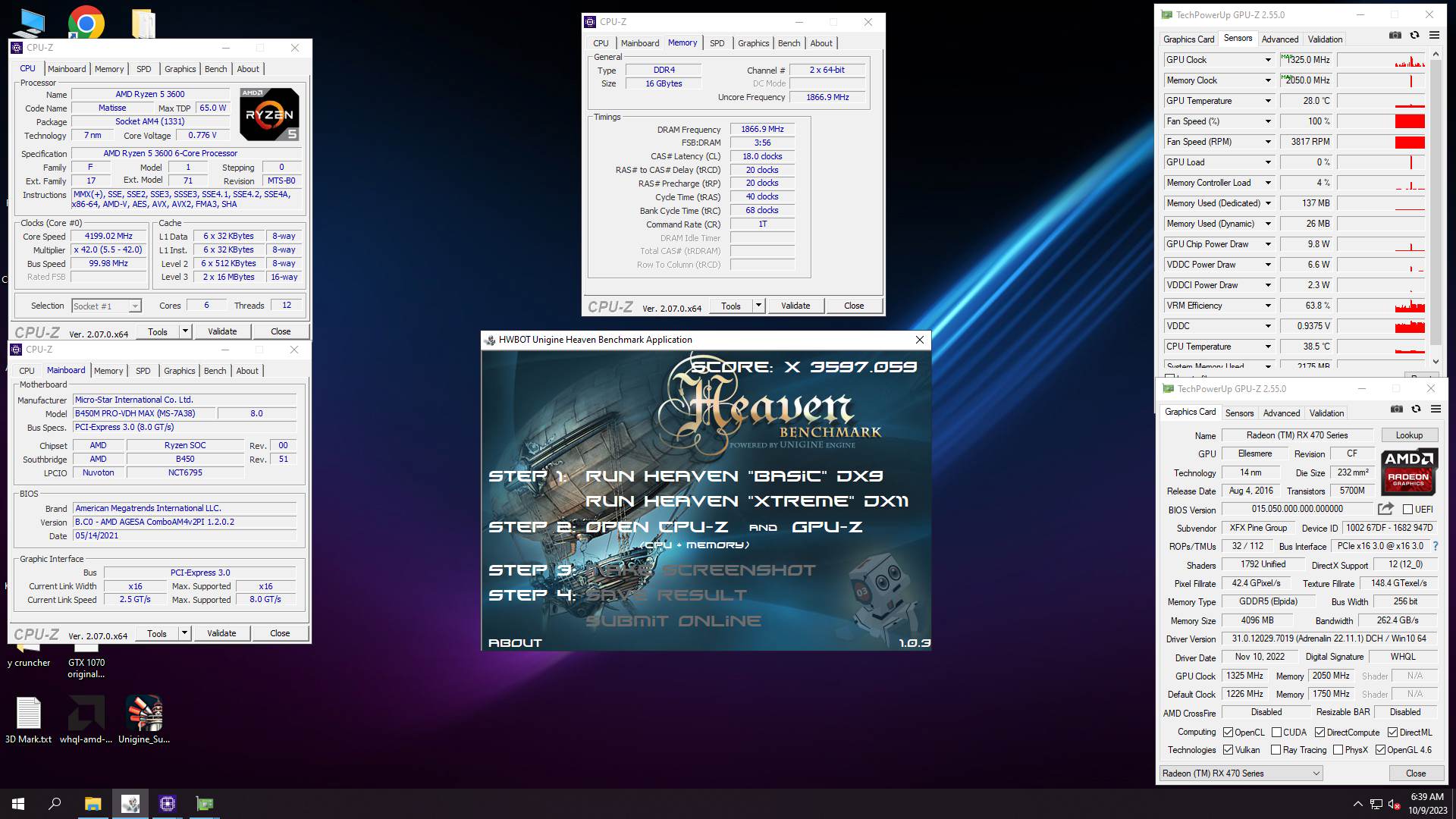Click the volume tray icon
The height and width of the screenshot is (819, 1456).
tap(1394, 804)
